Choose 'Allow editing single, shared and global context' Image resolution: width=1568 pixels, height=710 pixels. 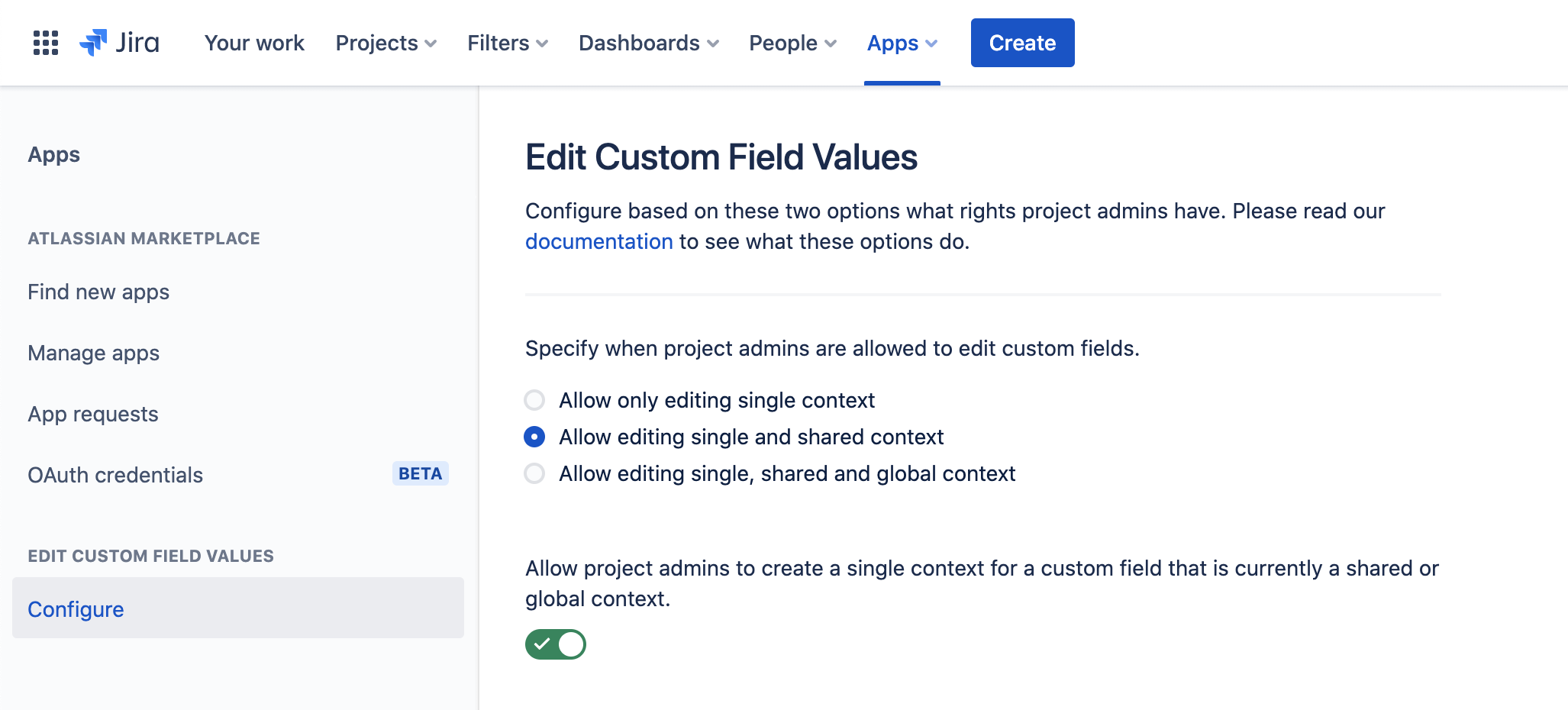(x=534, y=473)
